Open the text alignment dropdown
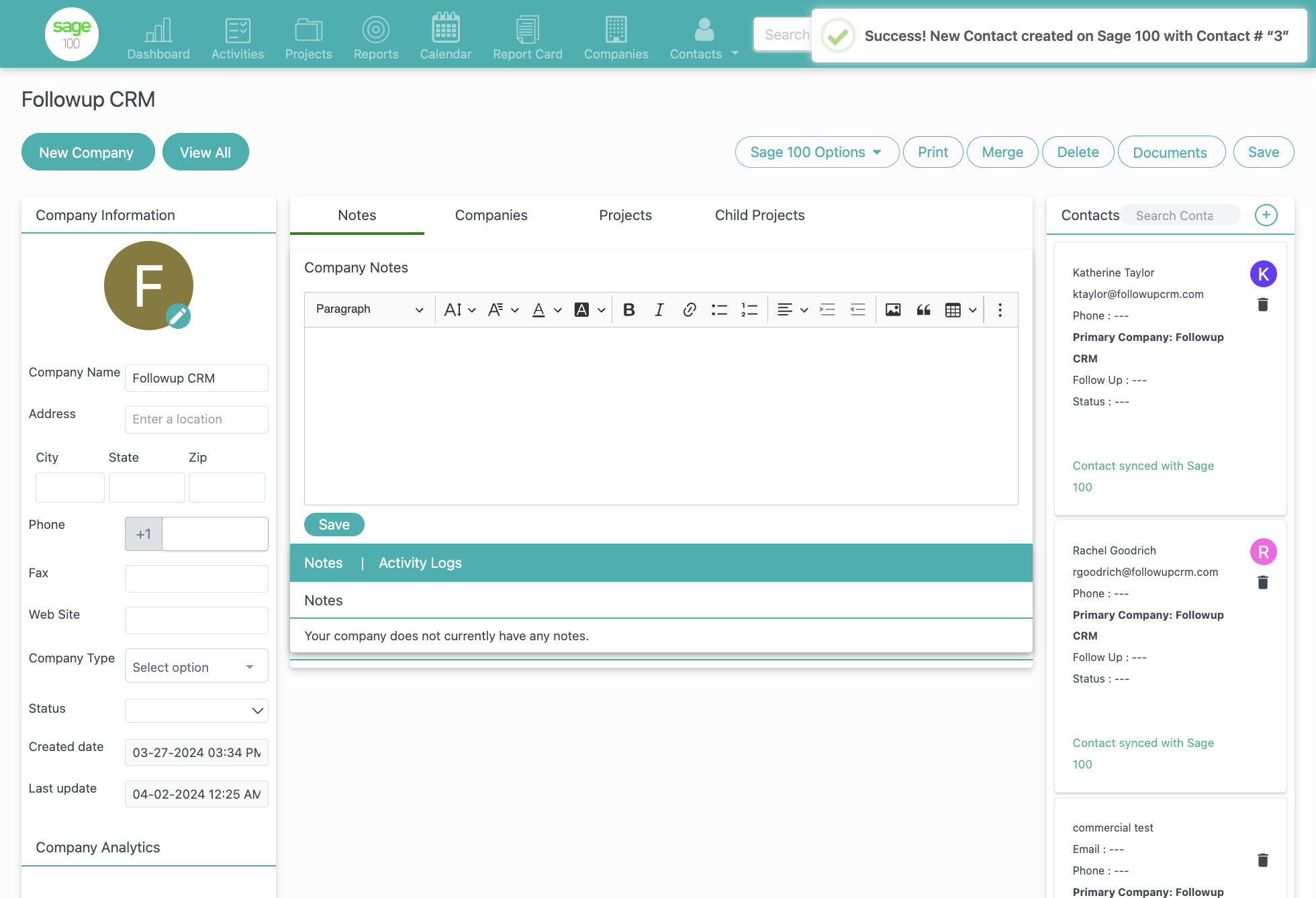This screenshot has height=898, width=1316. [x=792, y=309]
